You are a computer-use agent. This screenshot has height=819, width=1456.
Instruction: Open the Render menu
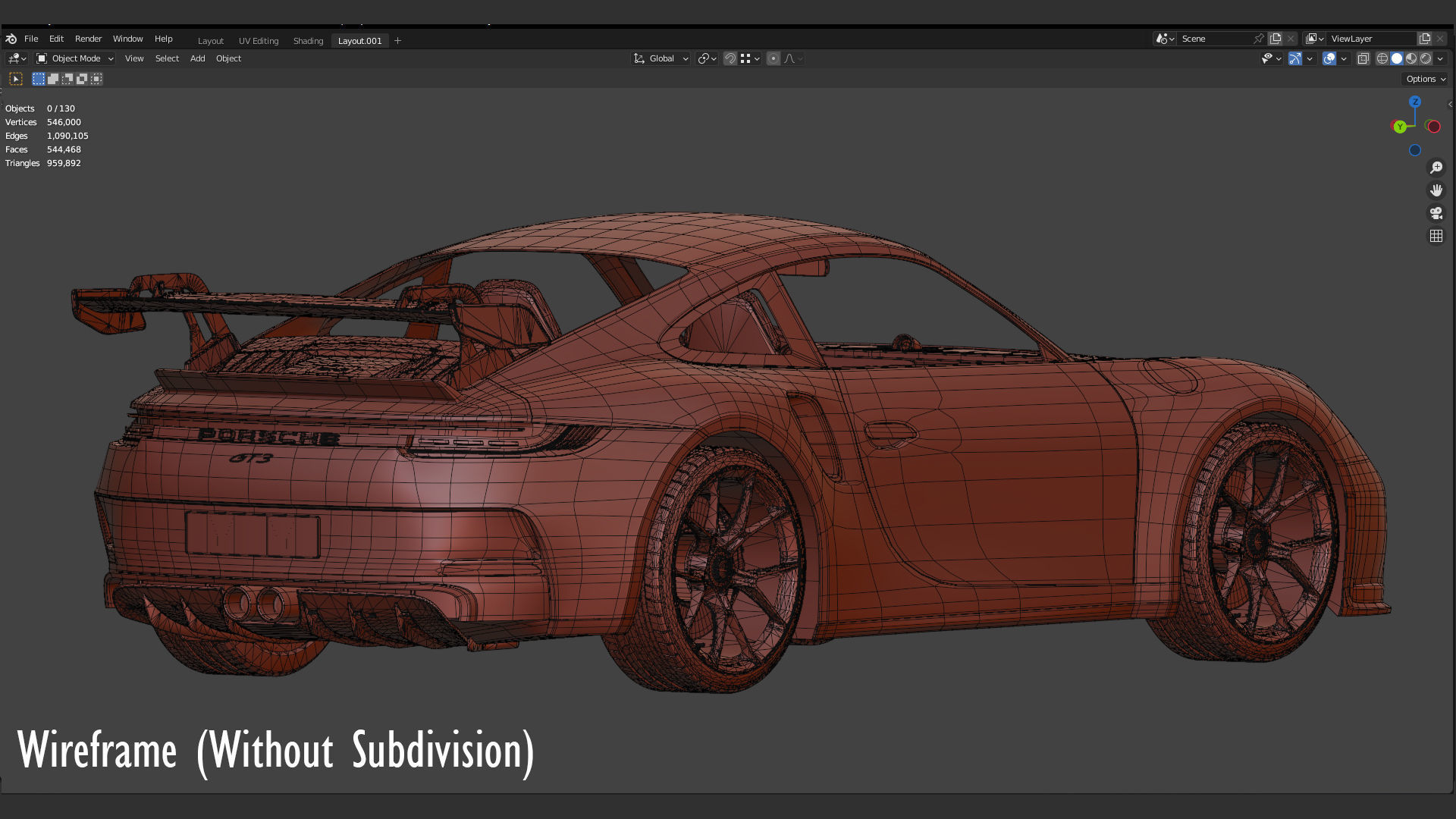pyautogui.click(x=88, y=39)
